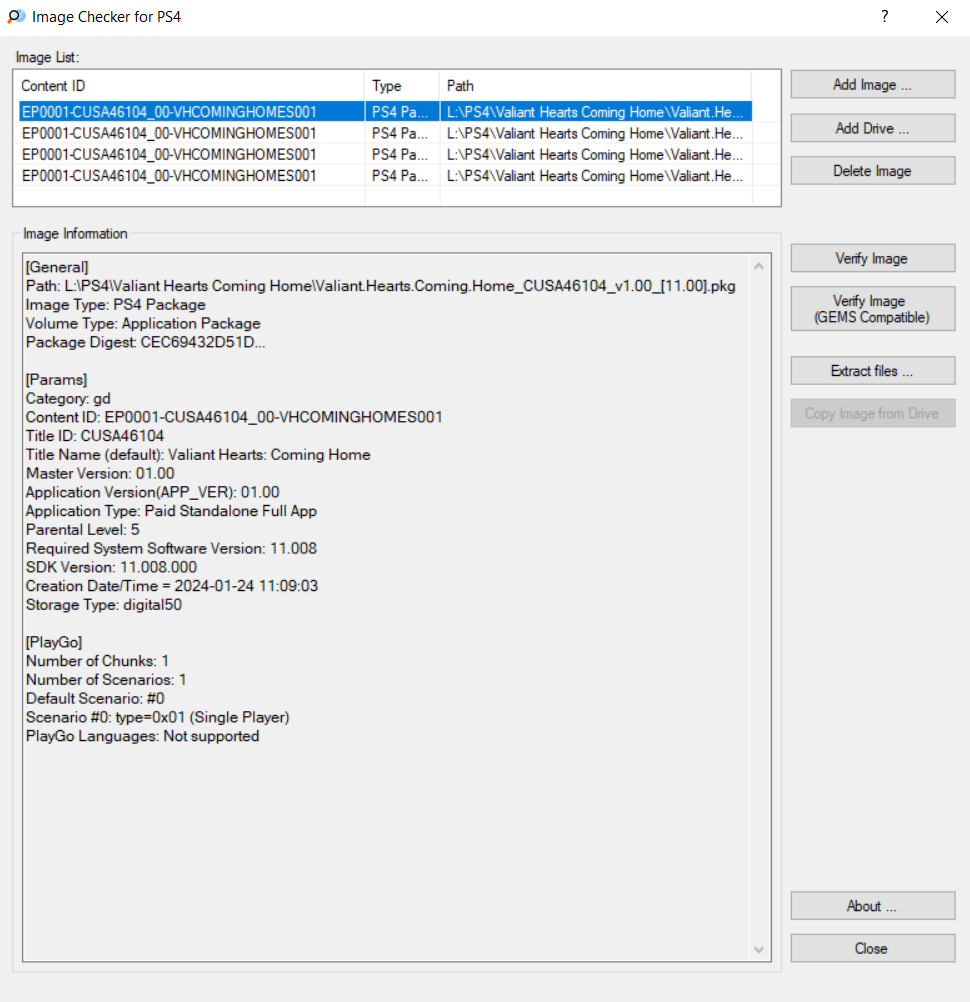
Task: Click the 'Creation Date/Time' line
Action: point(172,585)
